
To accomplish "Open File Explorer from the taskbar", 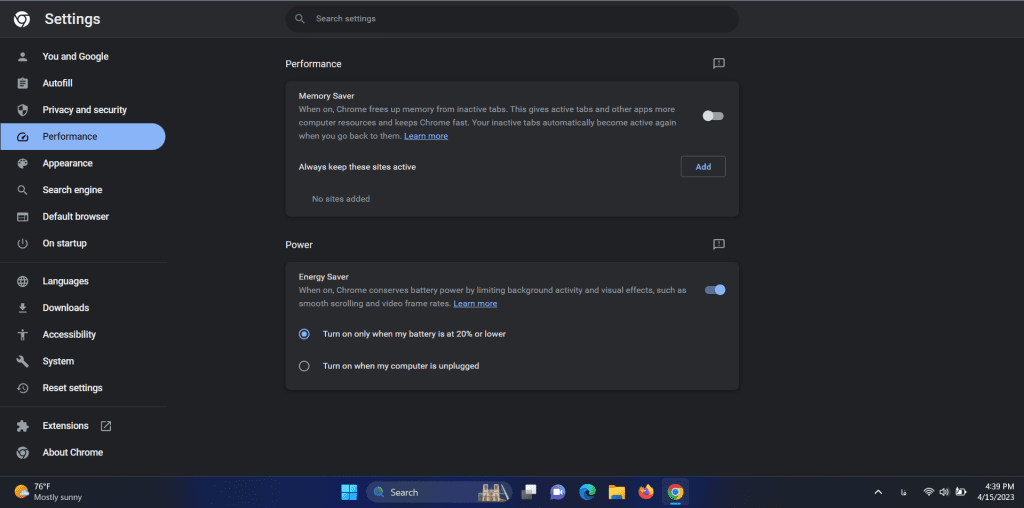I will coord(617,492).
